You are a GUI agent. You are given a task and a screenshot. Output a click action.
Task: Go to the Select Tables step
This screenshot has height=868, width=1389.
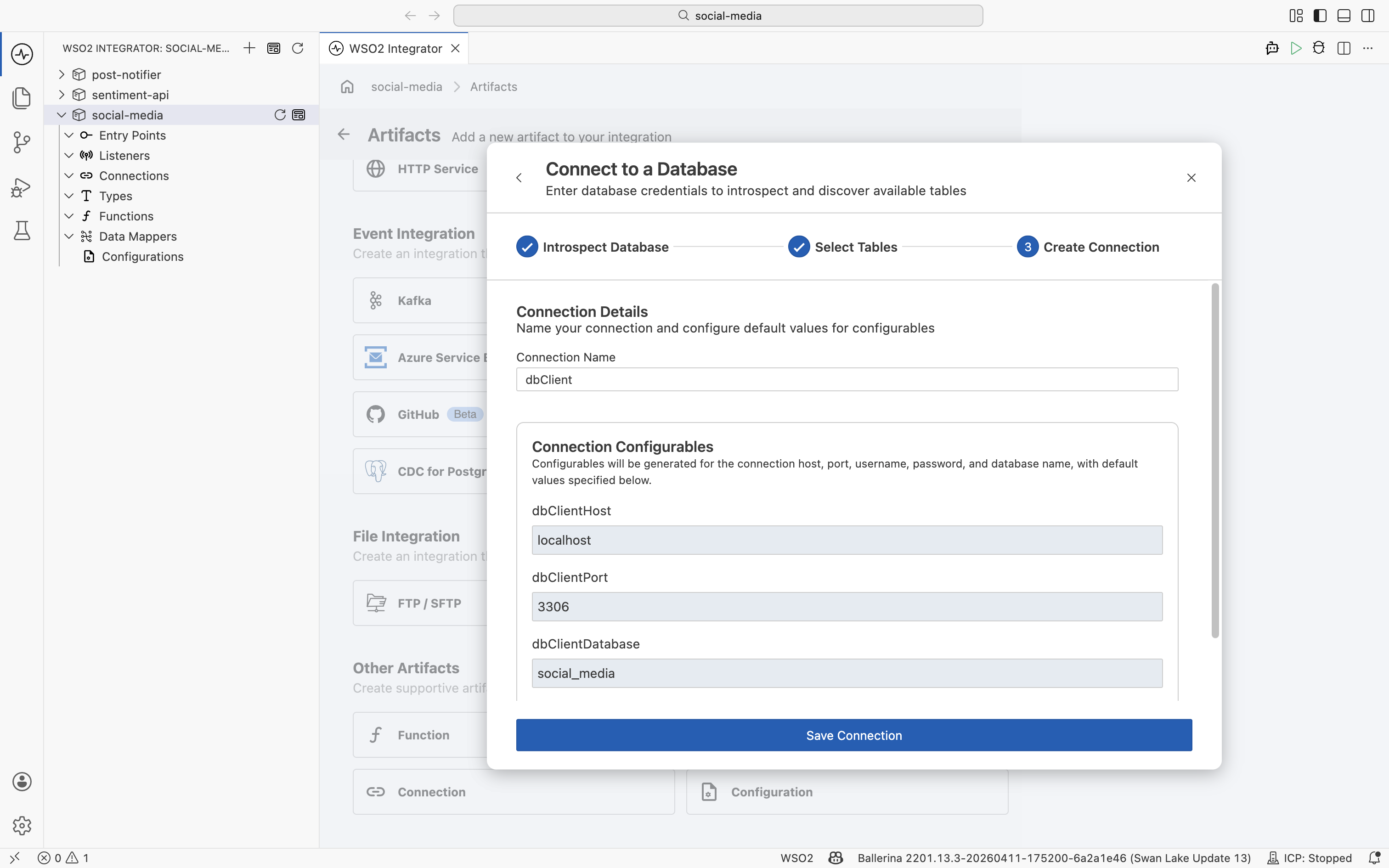click(842, 247)
